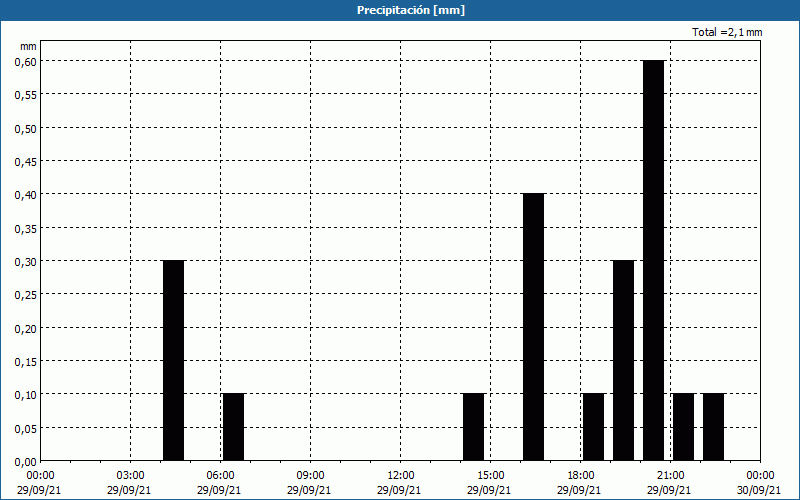Click the 15:00 time axis label
This screenshot has height=500, width=800.
[491, 476]
